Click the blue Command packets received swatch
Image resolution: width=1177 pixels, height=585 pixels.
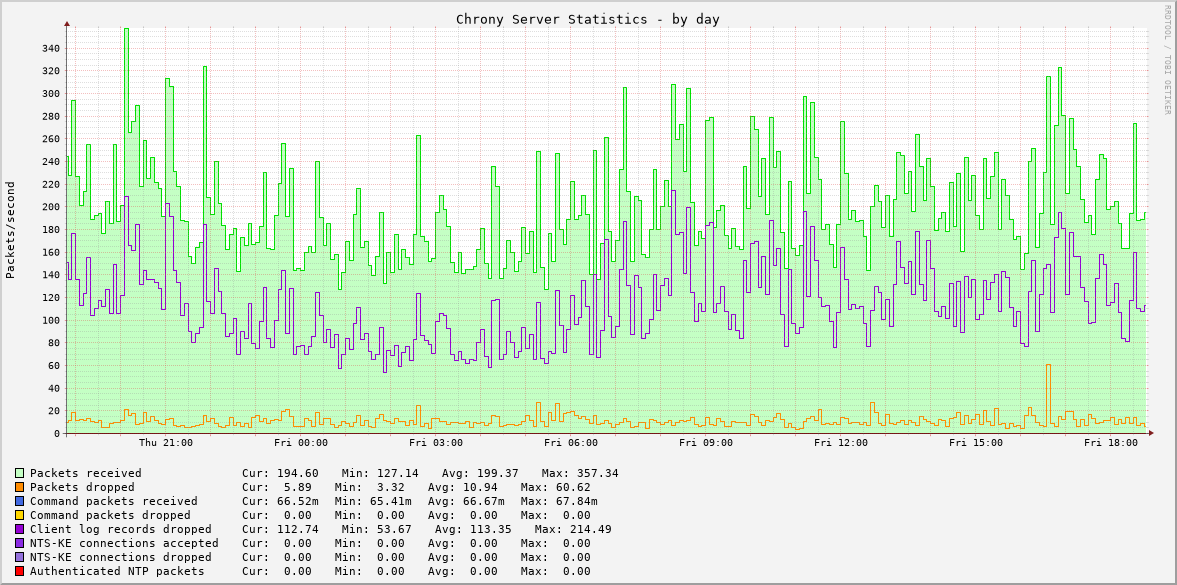click(x=17, y=501)
